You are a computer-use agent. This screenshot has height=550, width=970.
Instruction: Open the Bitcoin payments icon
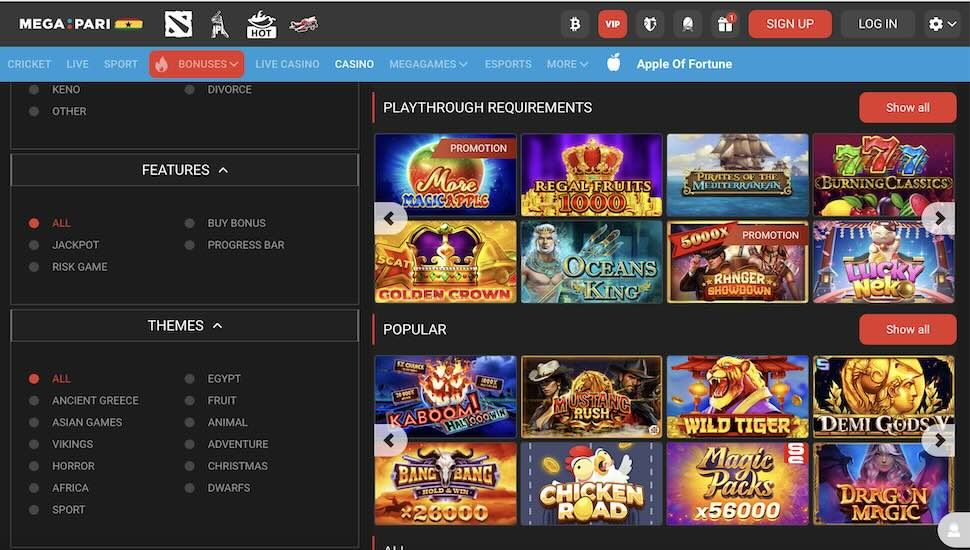(575, 24)
